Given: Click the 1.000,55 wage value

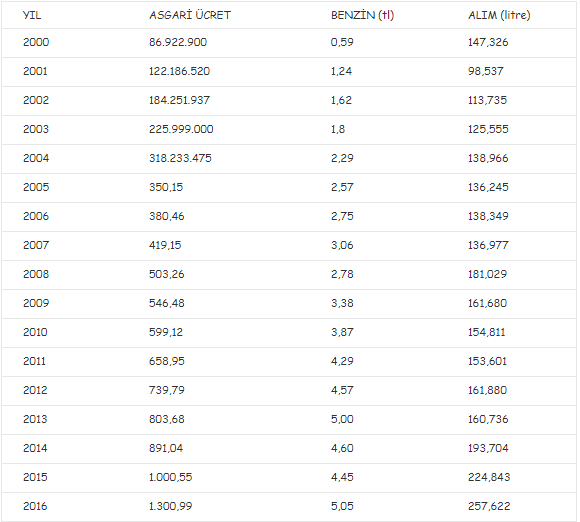Looking at the screenshot, I should pyautogui.click(x=171, y=477).
